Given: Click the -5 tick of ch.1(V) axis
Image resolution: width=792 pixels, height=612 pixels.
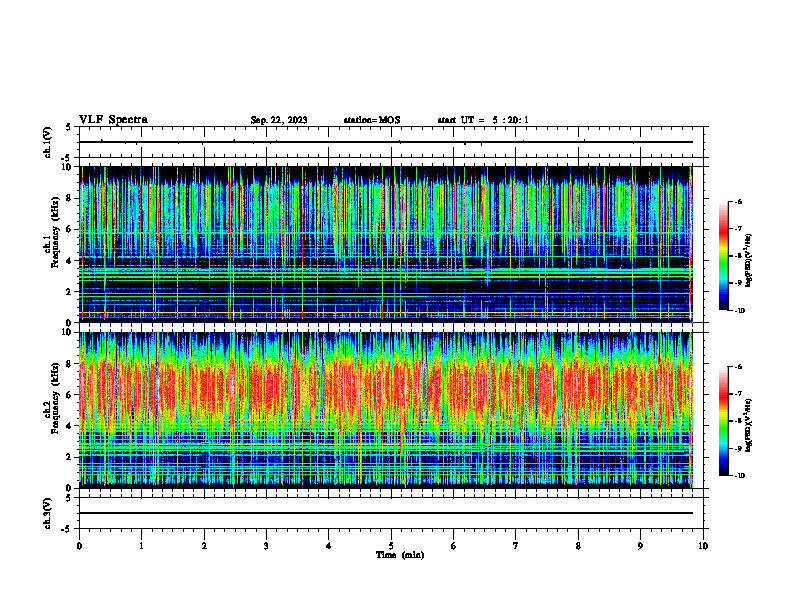Looking at the screenshot, I should 68,159.
